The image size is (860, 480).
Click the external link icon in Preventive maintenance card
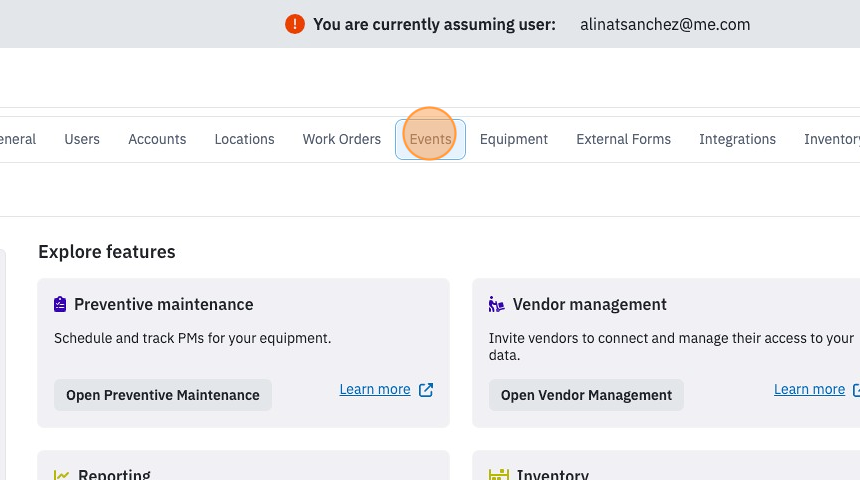click(x=426, y=389)
